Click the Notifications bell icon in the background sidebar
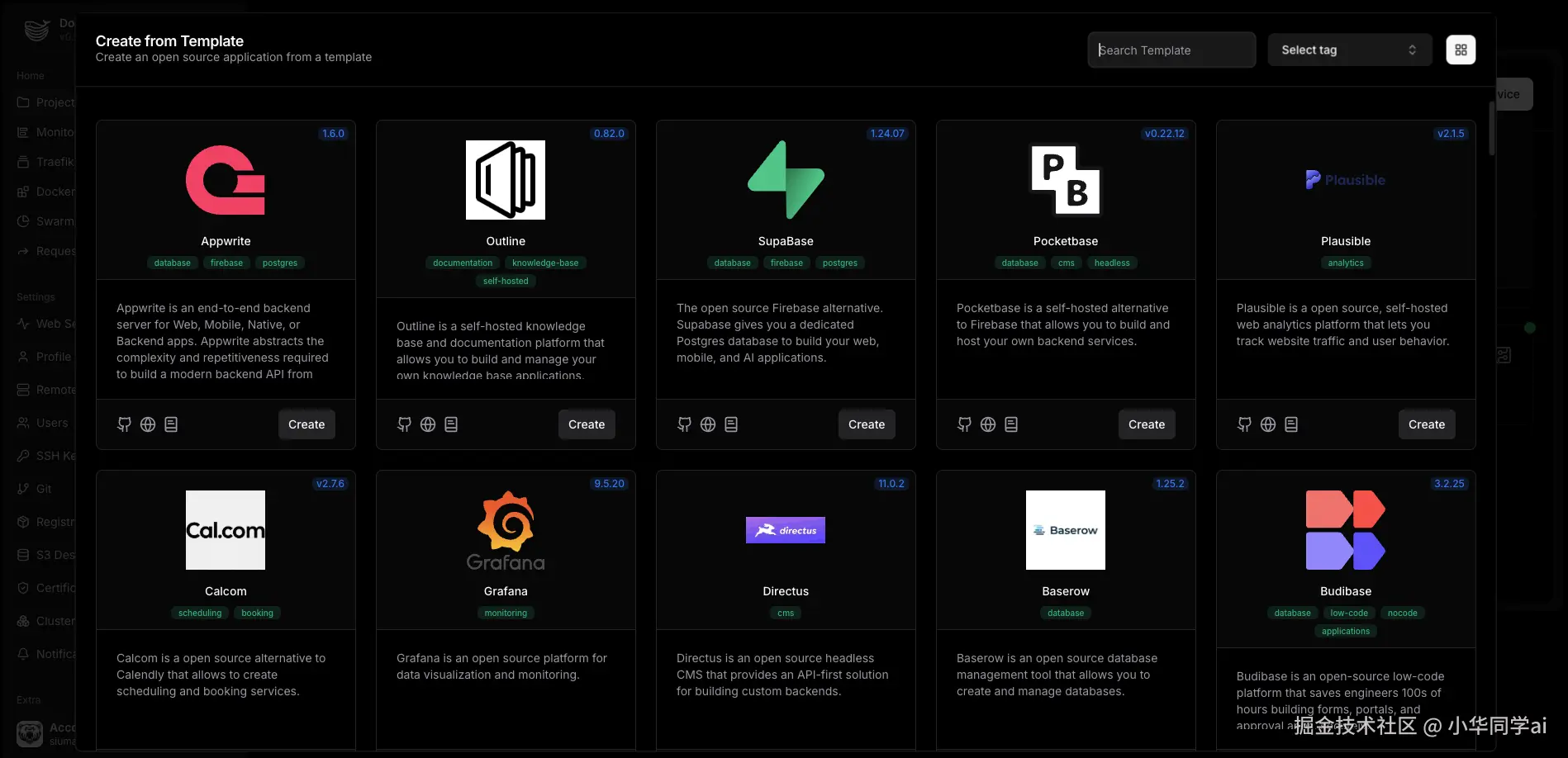The width and height of the screenshot is (1568, 758). (23, 654)
